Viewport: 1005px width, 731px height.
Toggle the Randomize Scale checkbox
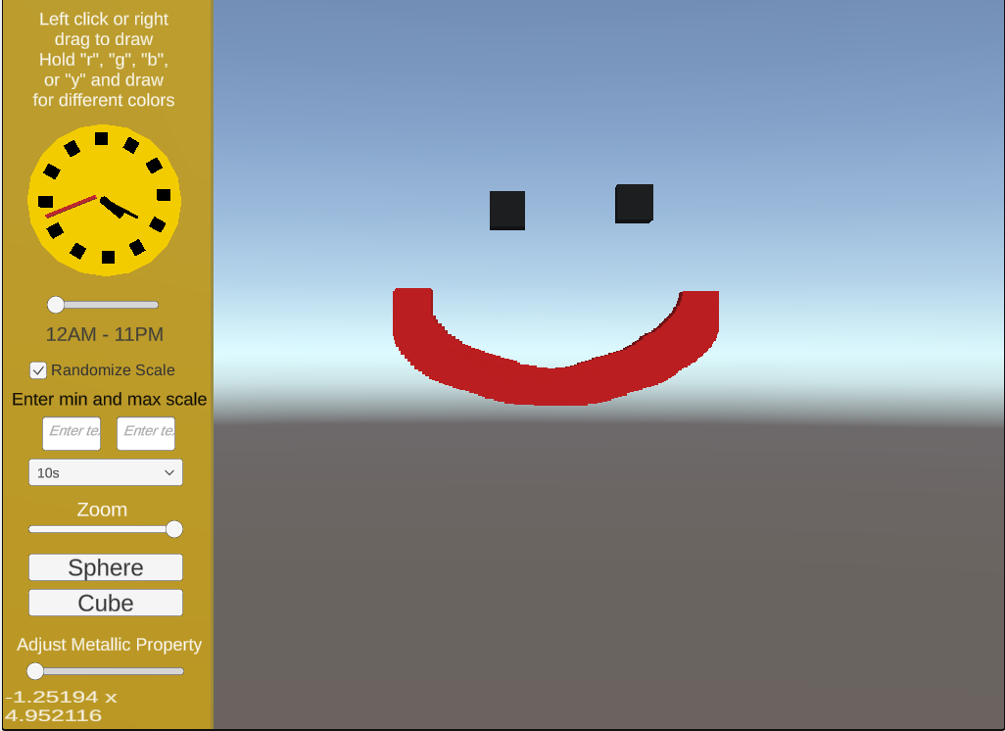pos(38,370)
